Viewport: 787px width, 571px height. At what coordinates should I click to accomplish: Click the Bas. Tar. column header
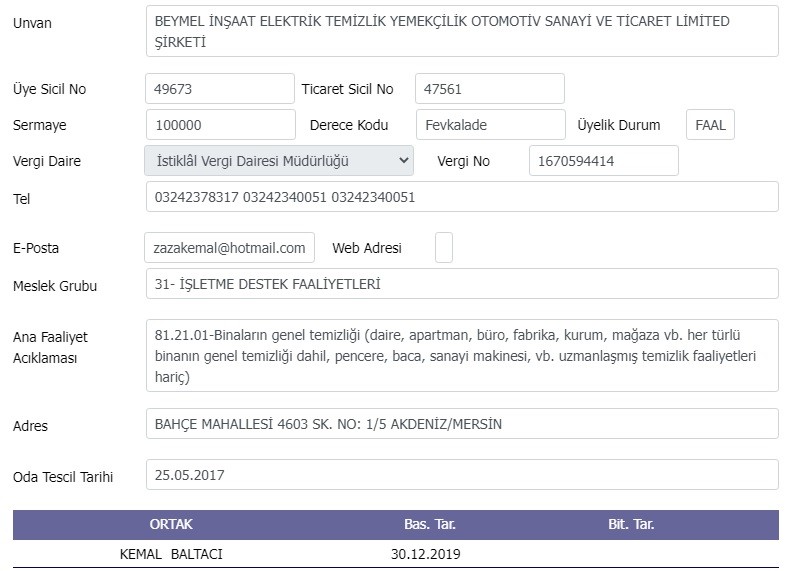point(430,524)
